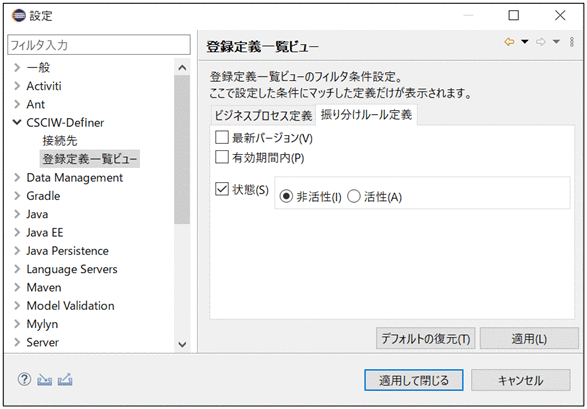Enable the 最新バージョン(V) checkbox

[222, 137]
